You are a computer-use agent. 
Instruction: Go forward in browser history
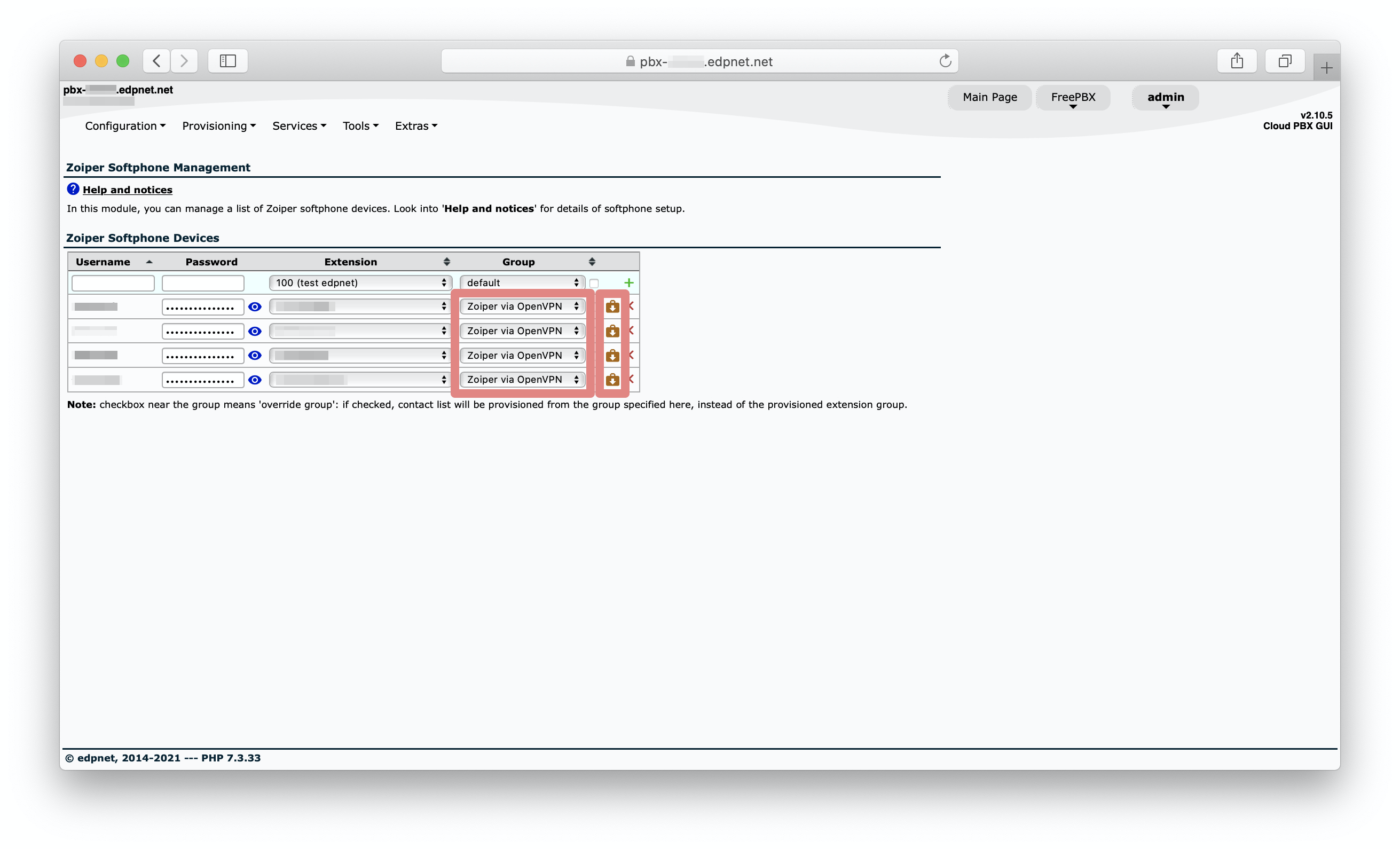click(x=184, y=61)
